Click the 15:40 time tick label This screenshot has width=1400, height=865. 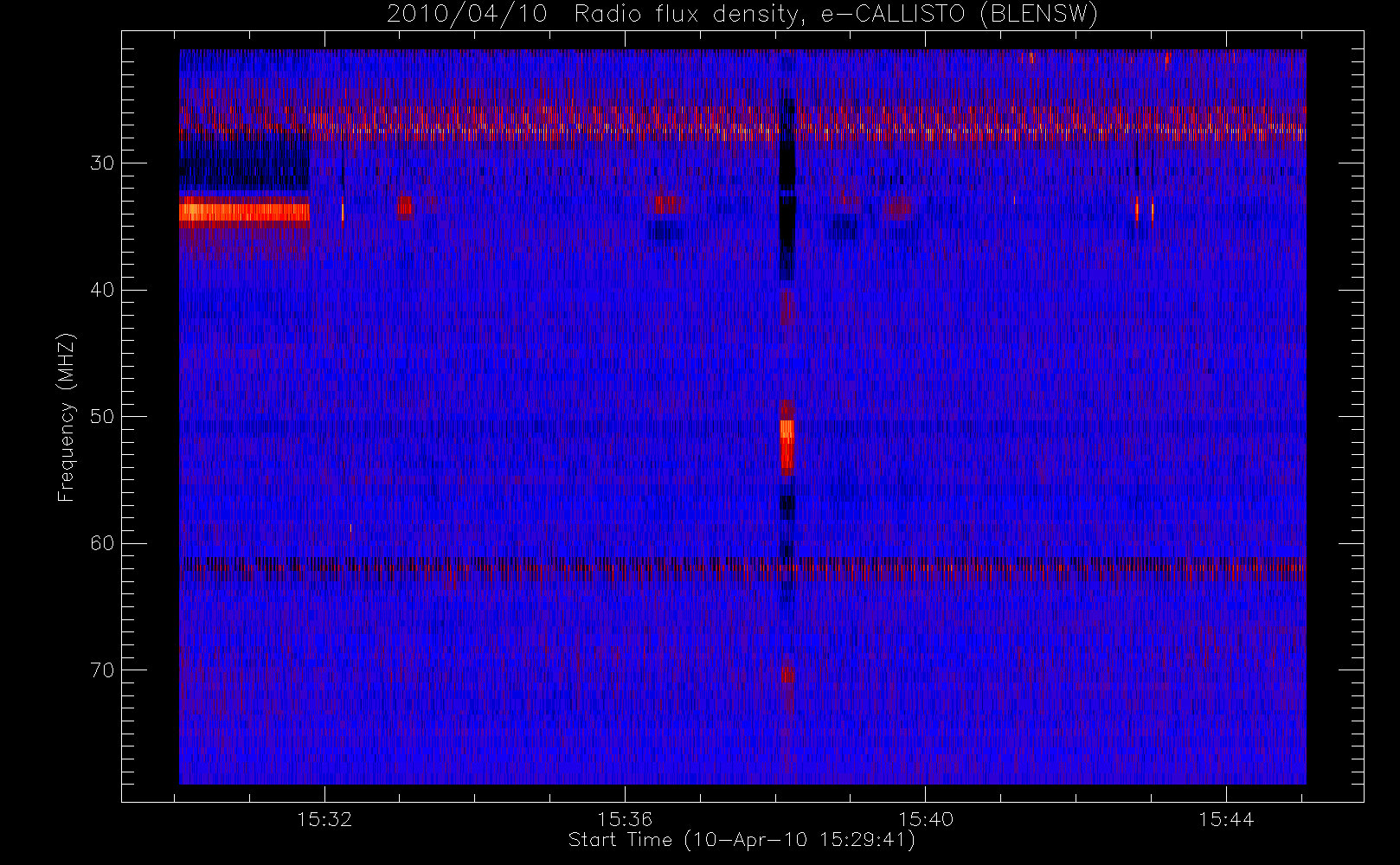click(x=926, y=819)
